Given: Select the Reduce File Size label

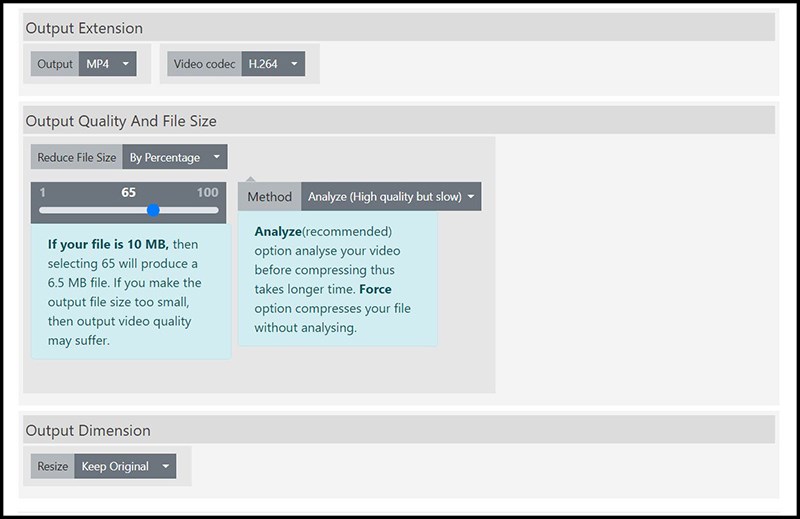Looking at the screenshot, I should coord(77,157).
